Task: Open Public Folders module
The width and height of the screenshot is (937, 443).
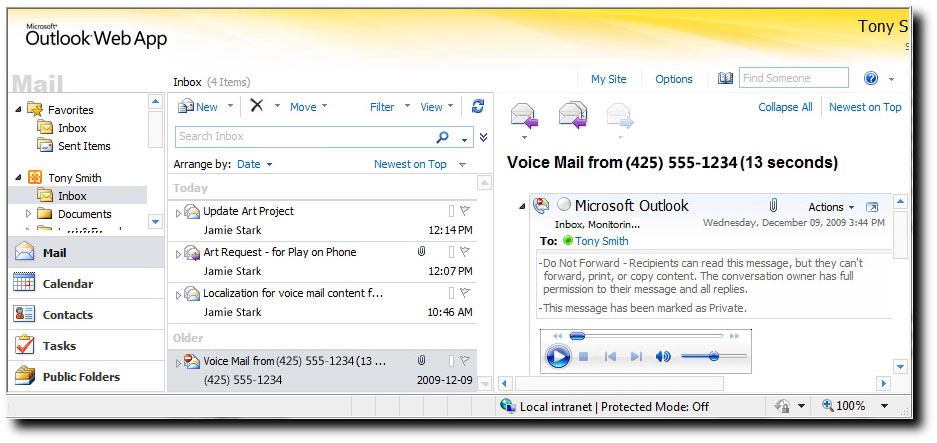Action: tap(86, 377)
